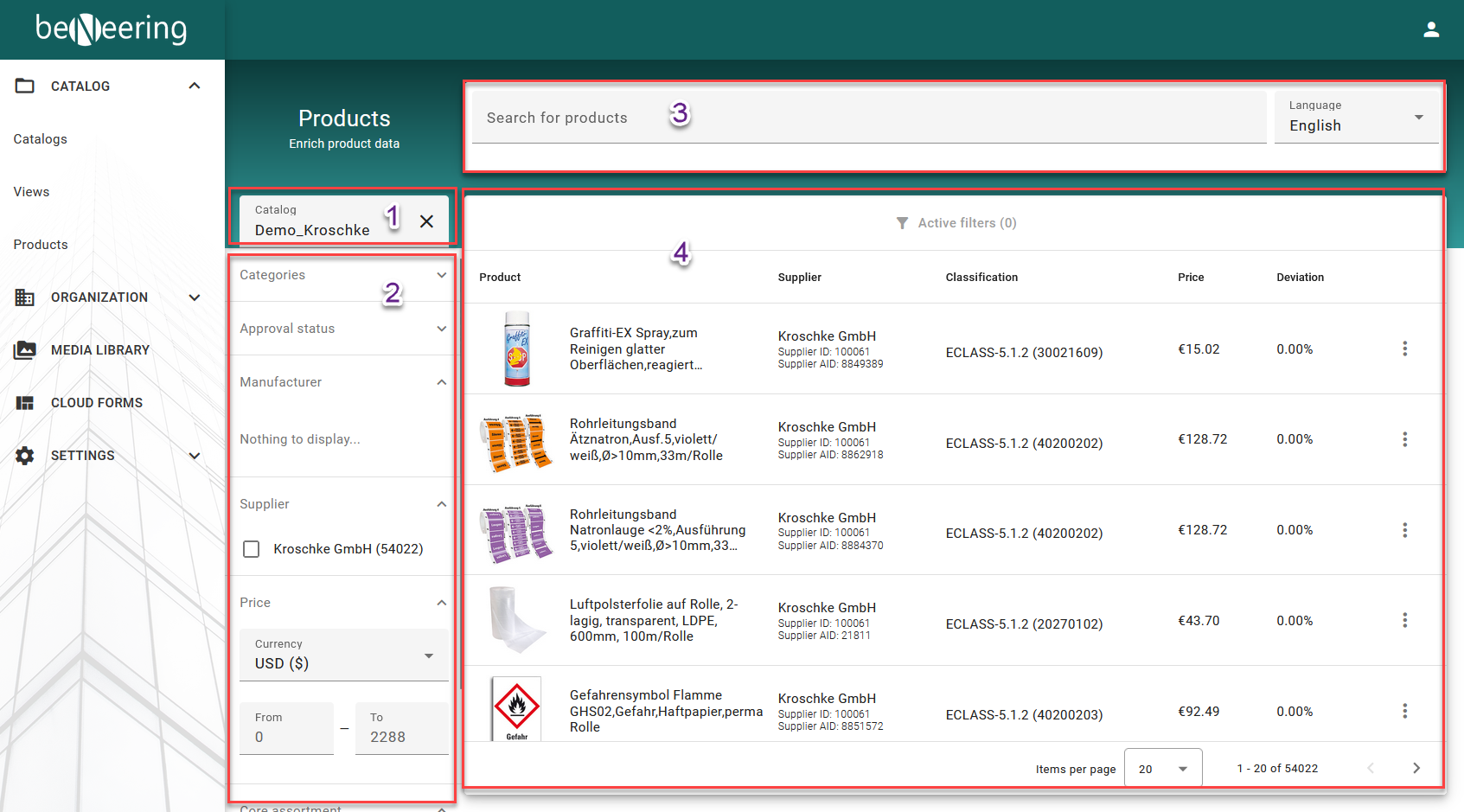The width and height of the screenshot is (1464, 812).
Task: Open Media Library in the sidebar
Action: tap(100, 350)
